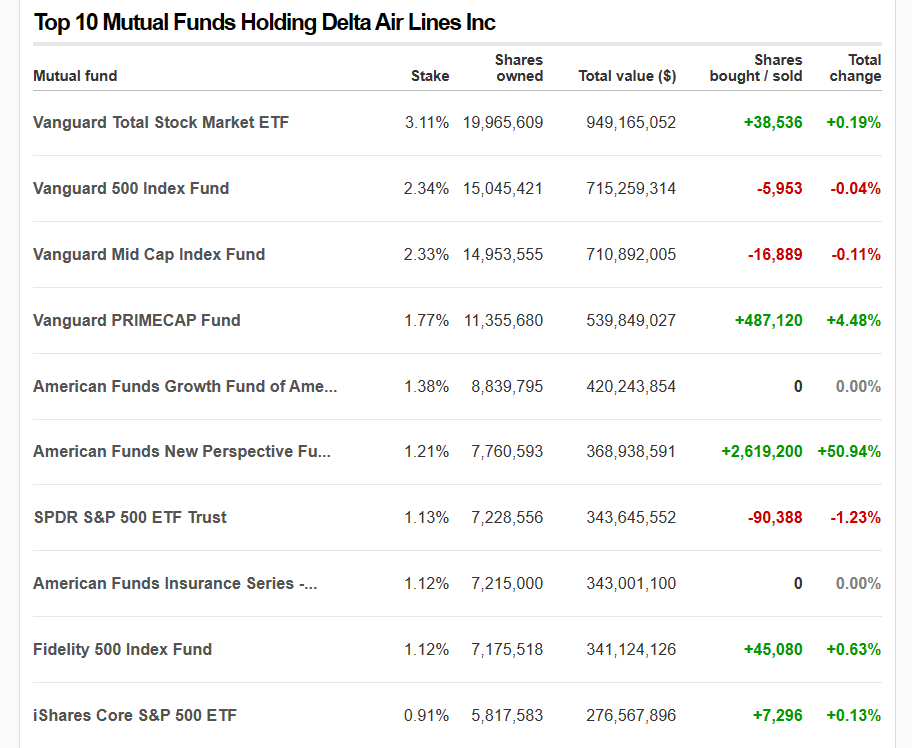Open American Funds New Perspective Fu... link
This screenshot has height=748, width=912.
coord(182,451)
